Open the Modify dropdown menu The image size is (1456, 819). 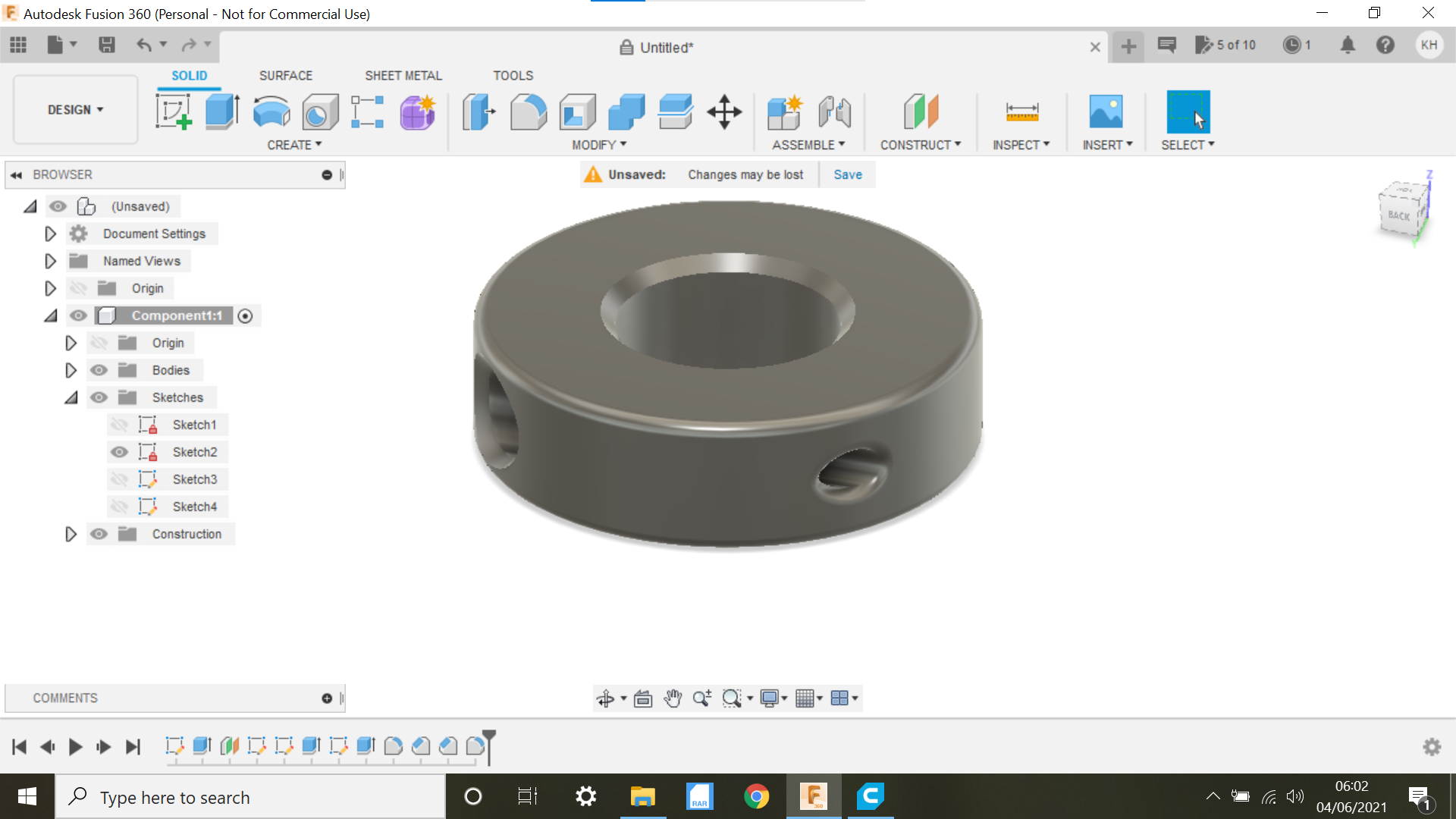(597, 145)
